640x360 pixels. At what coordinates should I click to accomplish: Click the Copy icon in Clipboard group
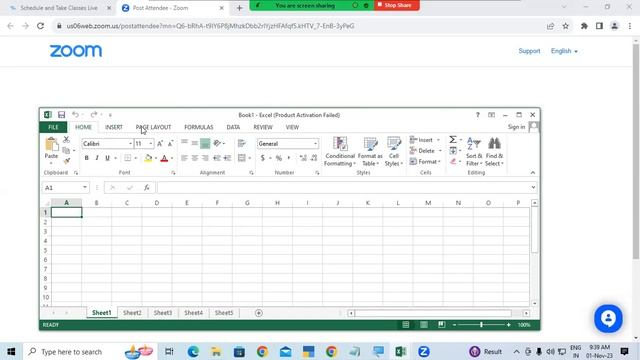67,151
